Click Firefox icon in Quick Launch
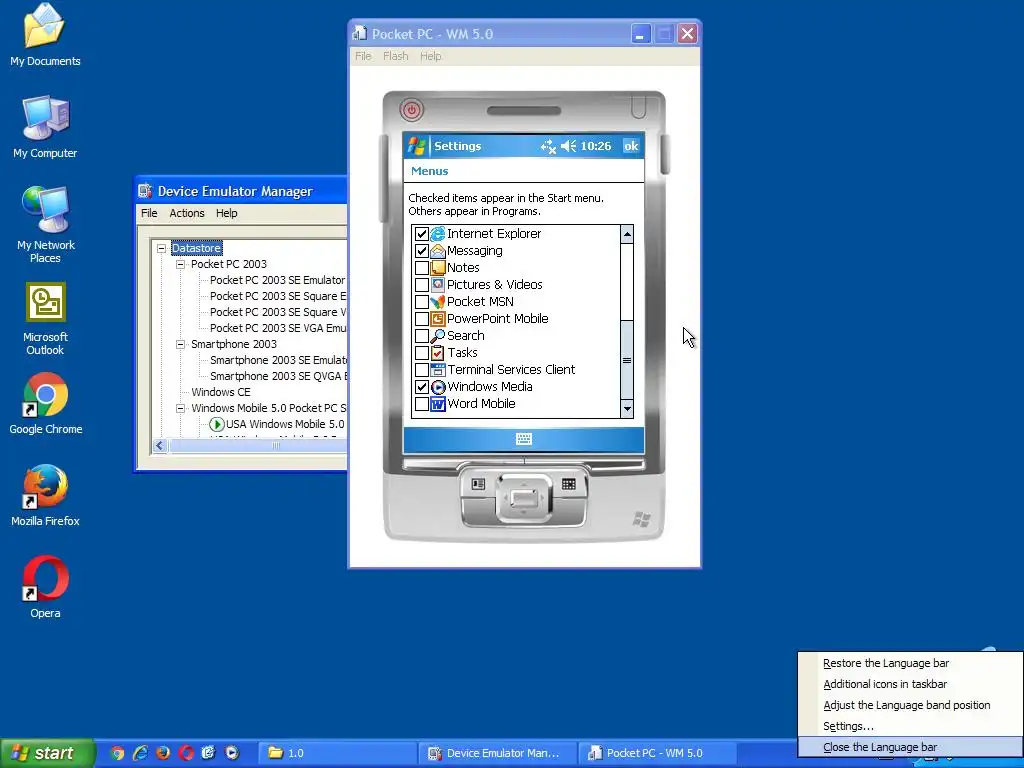This screenshot has width=1024, height=768. (x=163, y=753)
